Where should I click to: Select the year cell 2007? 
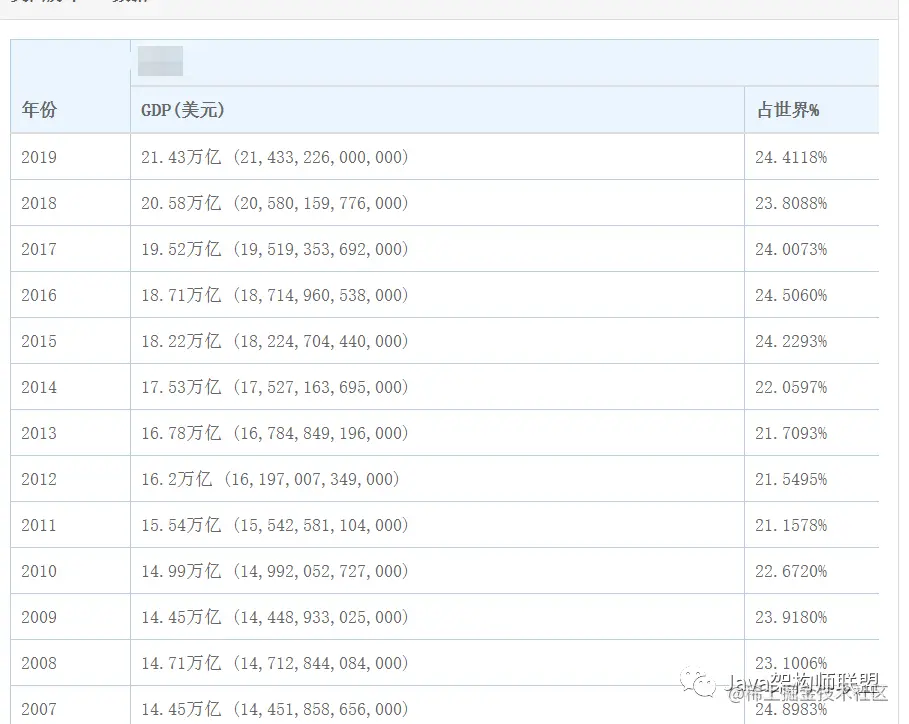click(x=39, y=709)
